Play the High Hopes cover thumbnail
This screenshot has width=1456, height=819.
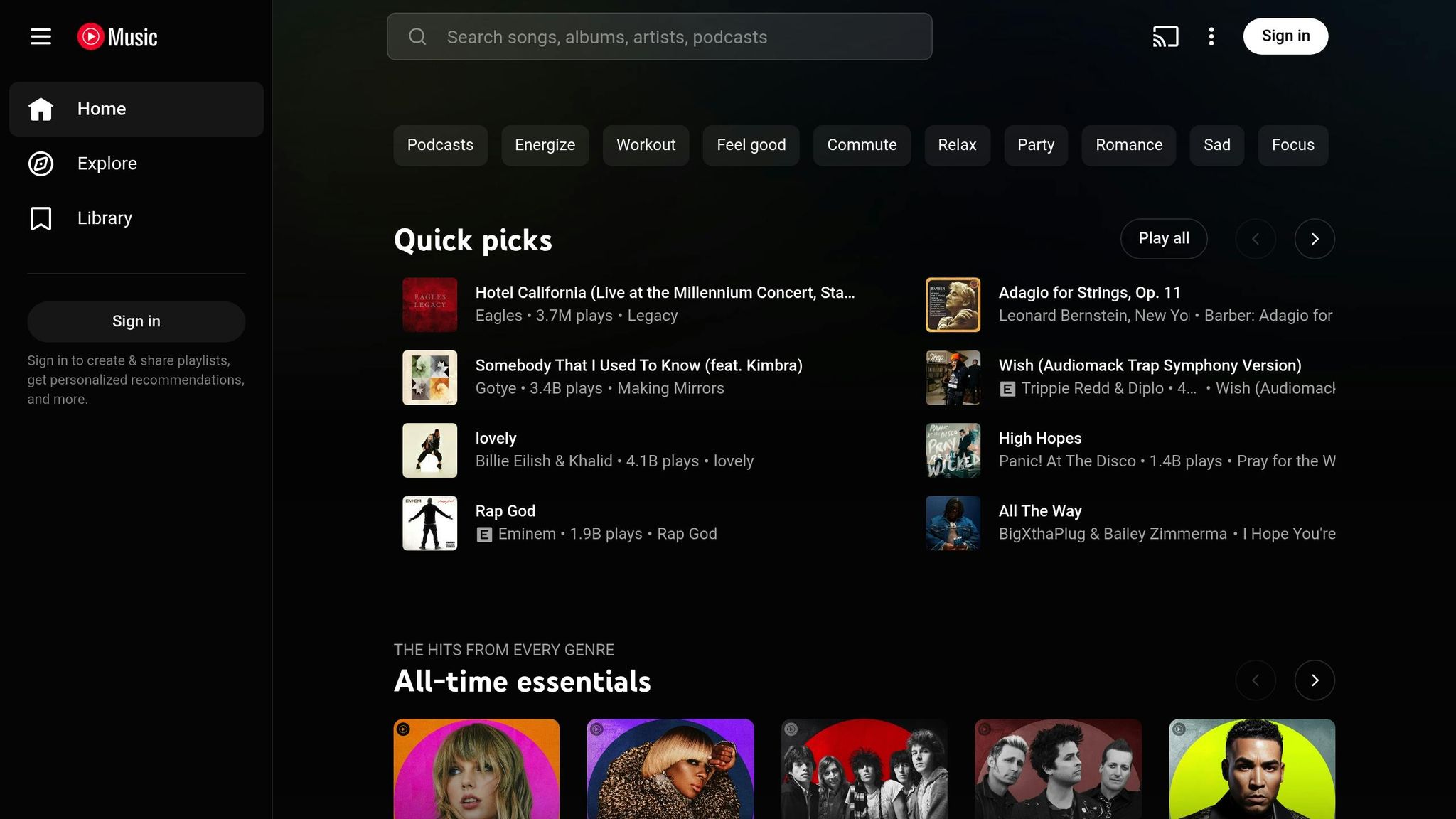(953, 450)
